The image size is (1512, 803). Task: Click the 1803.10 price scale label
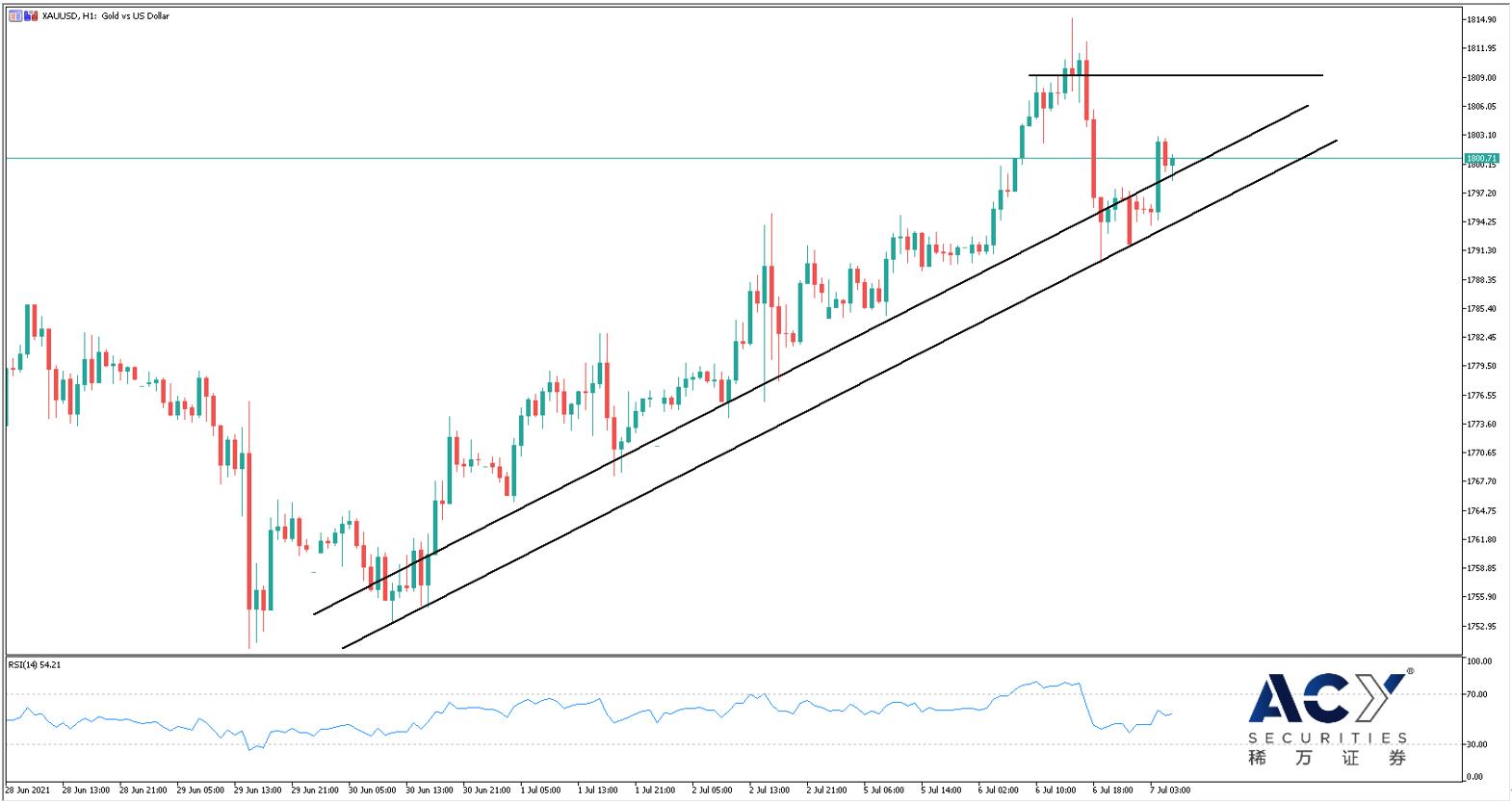(1480, 136)
